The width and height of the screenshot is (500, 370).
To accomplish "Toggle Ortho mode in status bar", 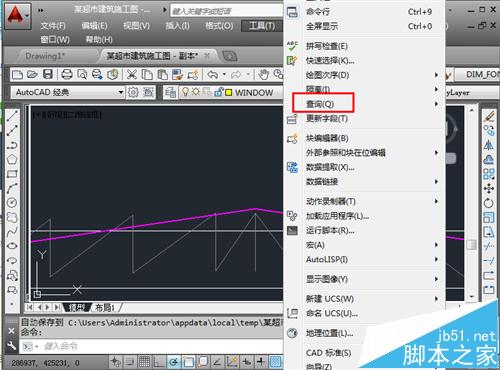I will point(159,362).
